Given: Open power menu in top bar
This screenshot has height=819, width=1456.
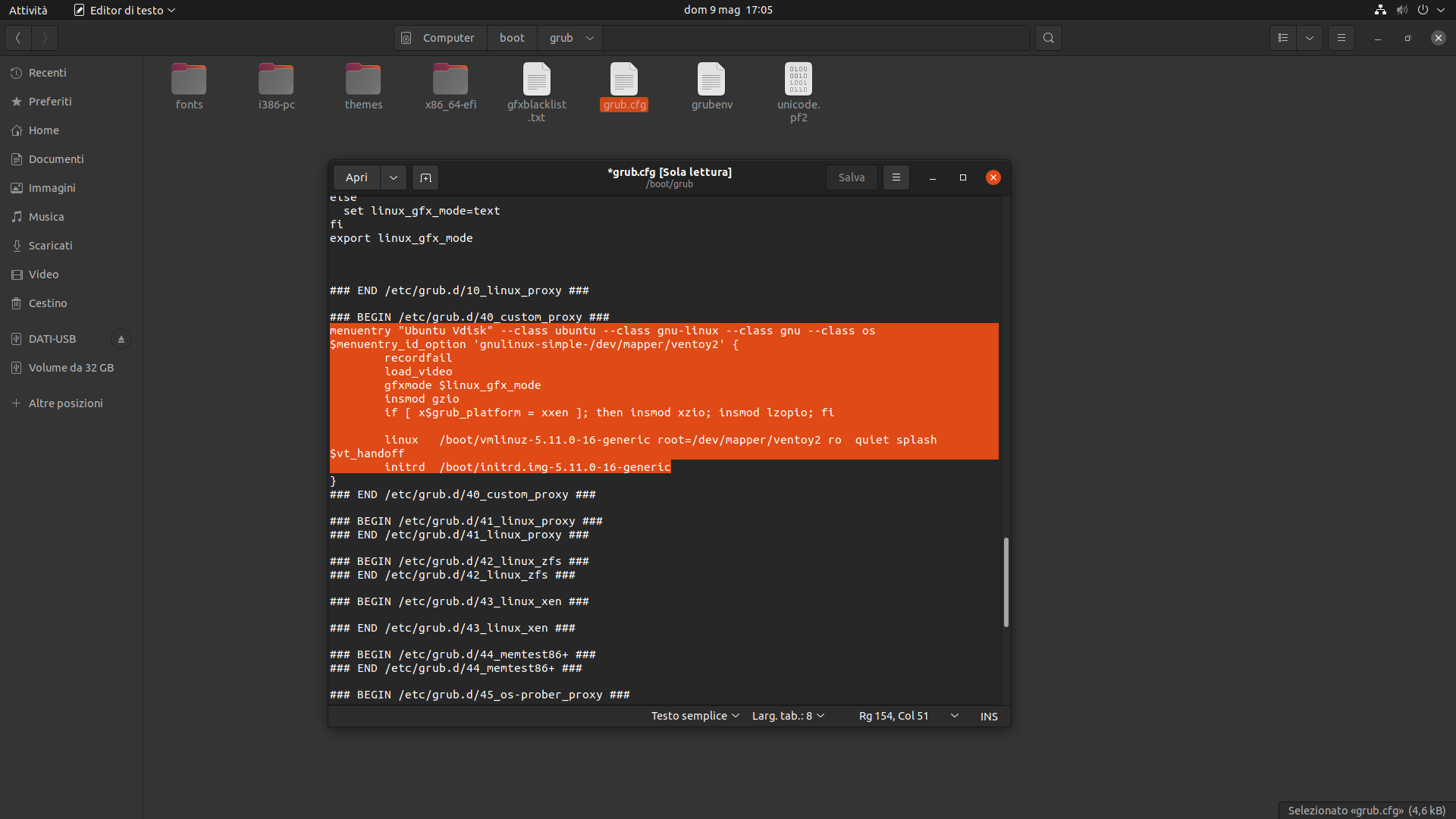Looking at the screenshot, I should (1423, 10).
